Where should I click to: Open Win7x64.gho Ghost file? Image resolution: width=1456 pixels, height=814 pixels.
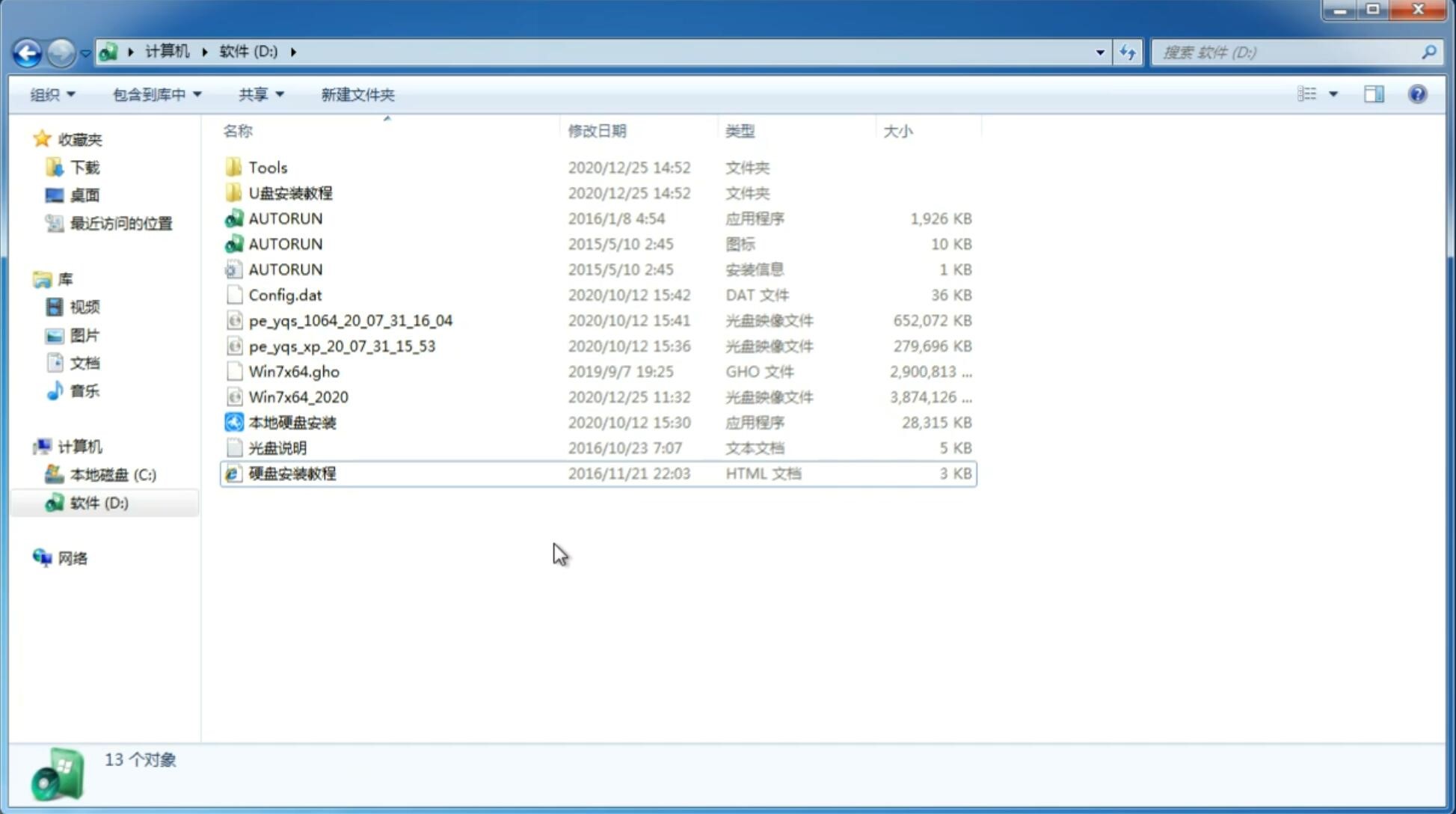(x=293, y=371)
